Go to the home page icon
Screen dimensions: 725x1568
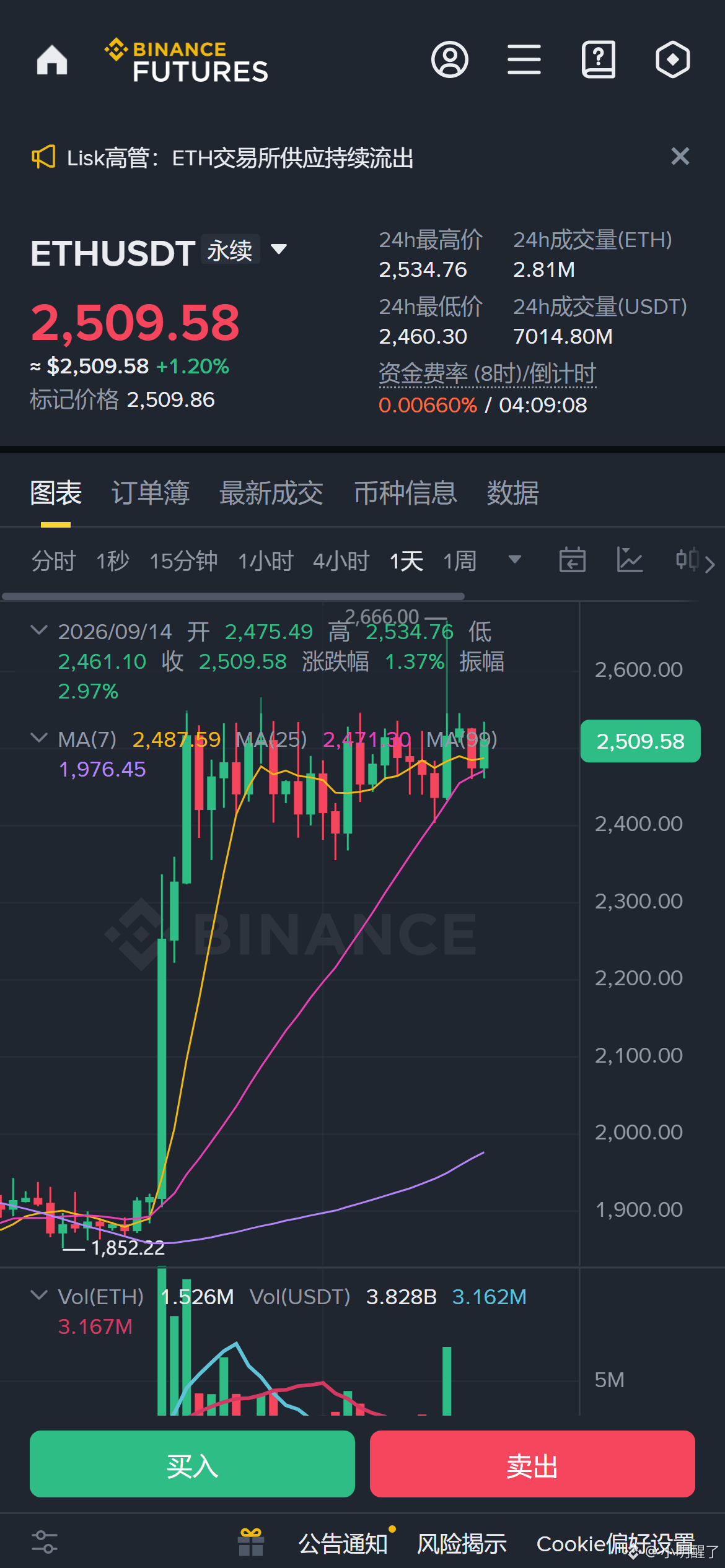click(52, 60)
